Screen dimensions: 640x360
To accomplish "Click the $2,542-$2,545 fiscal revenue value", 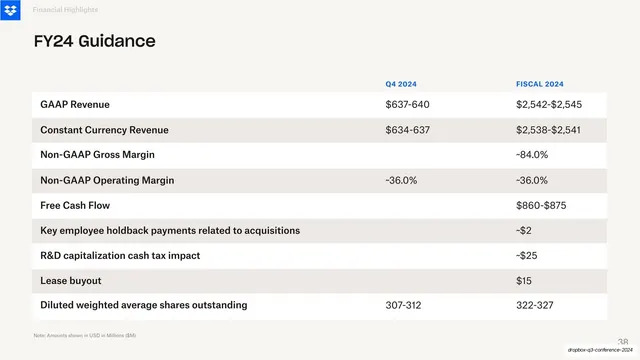I will coord(549,104).
